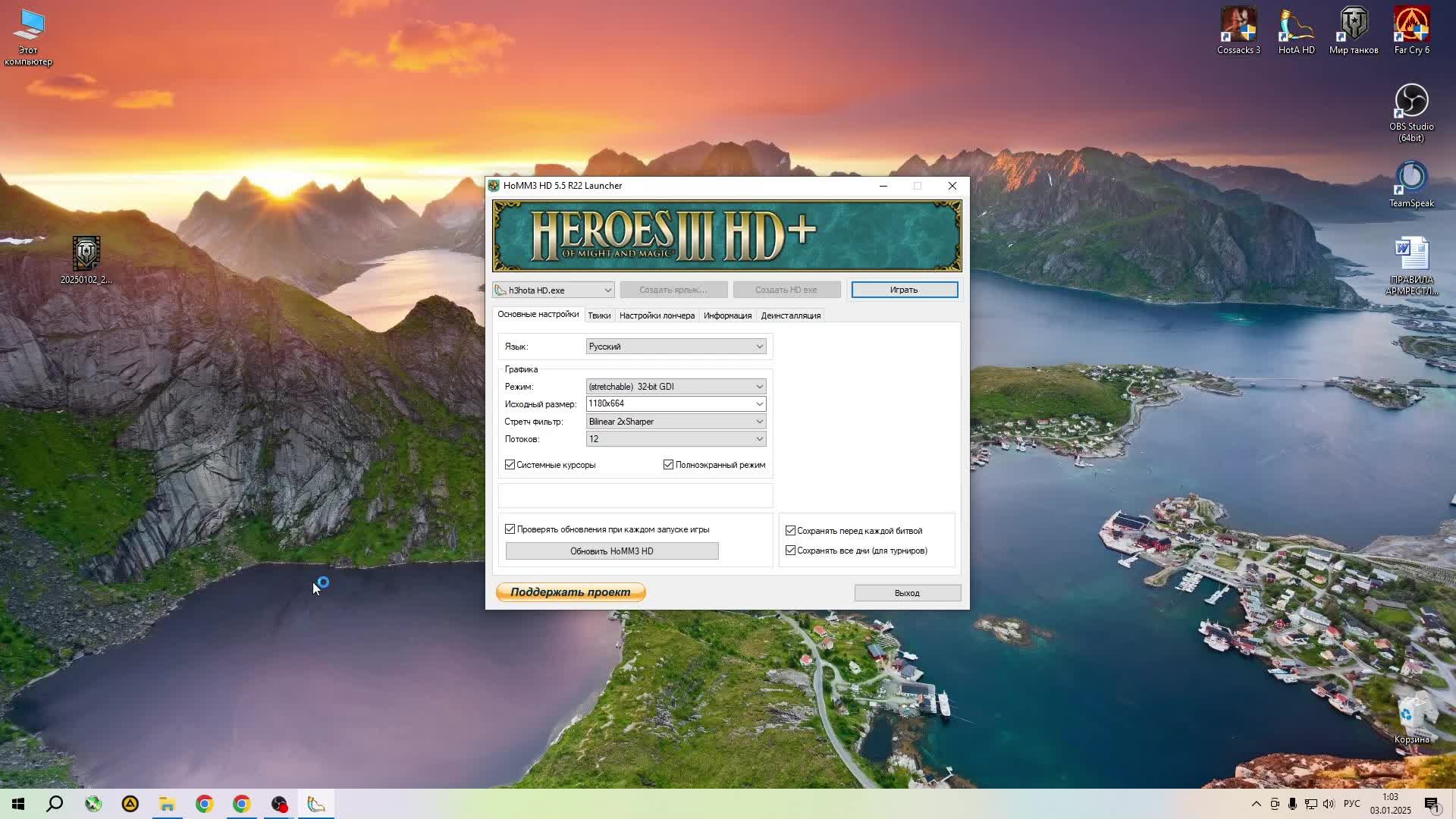The image size is (1456, 819).
Task: Show hidden system tray icons
Action: [x=1256, y=804]
